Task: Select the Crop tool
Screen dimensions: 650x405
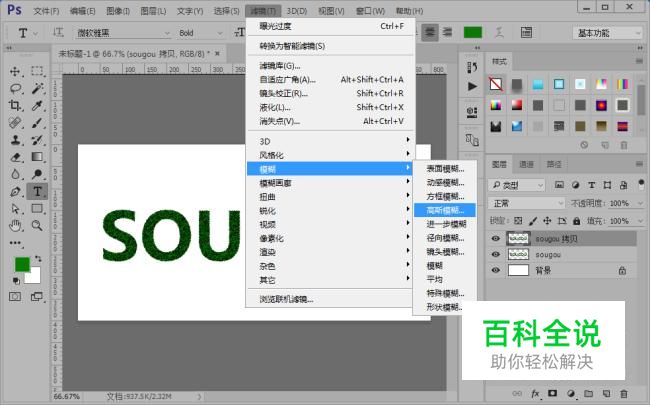Action: (16, 106)
